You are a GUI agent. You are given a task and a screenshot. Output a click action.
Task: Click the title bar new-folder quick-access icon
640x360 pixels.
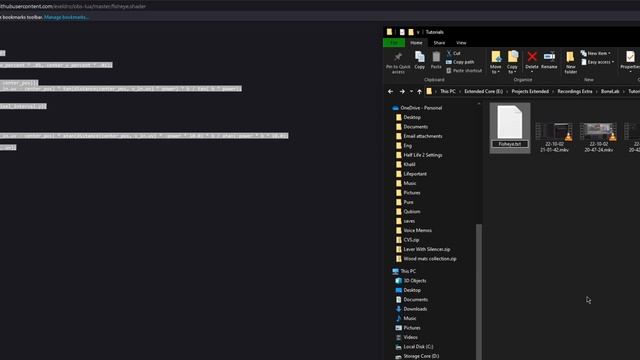click(411, 32)
